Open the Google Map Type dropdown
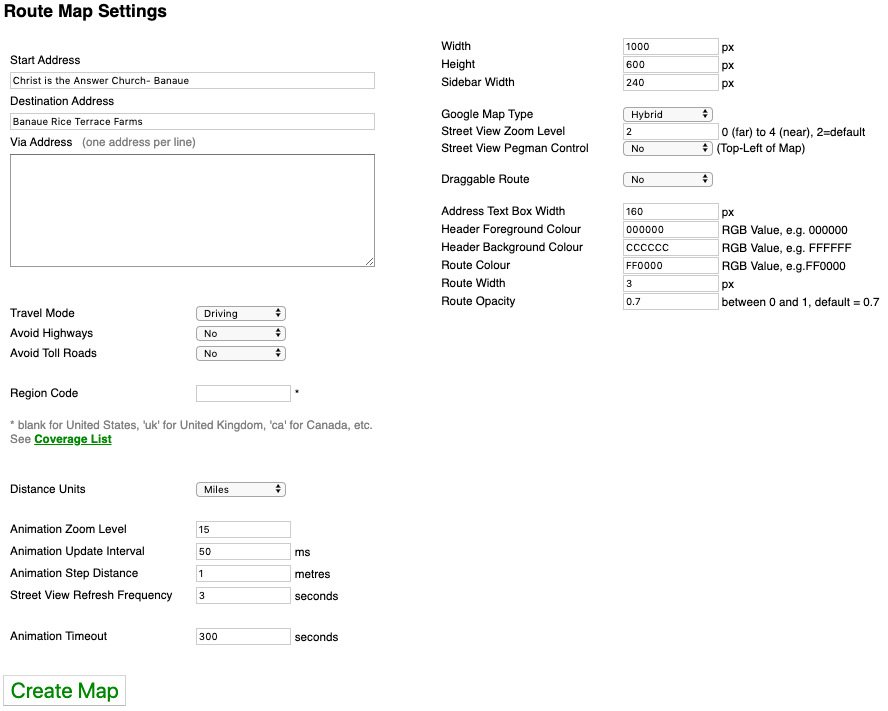Screen dimensions: 888x711 667,114
